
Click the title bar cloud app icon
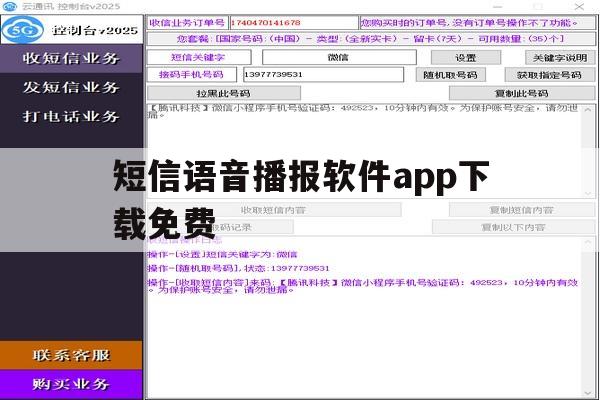pyautogui.click(x=10, y=6)
